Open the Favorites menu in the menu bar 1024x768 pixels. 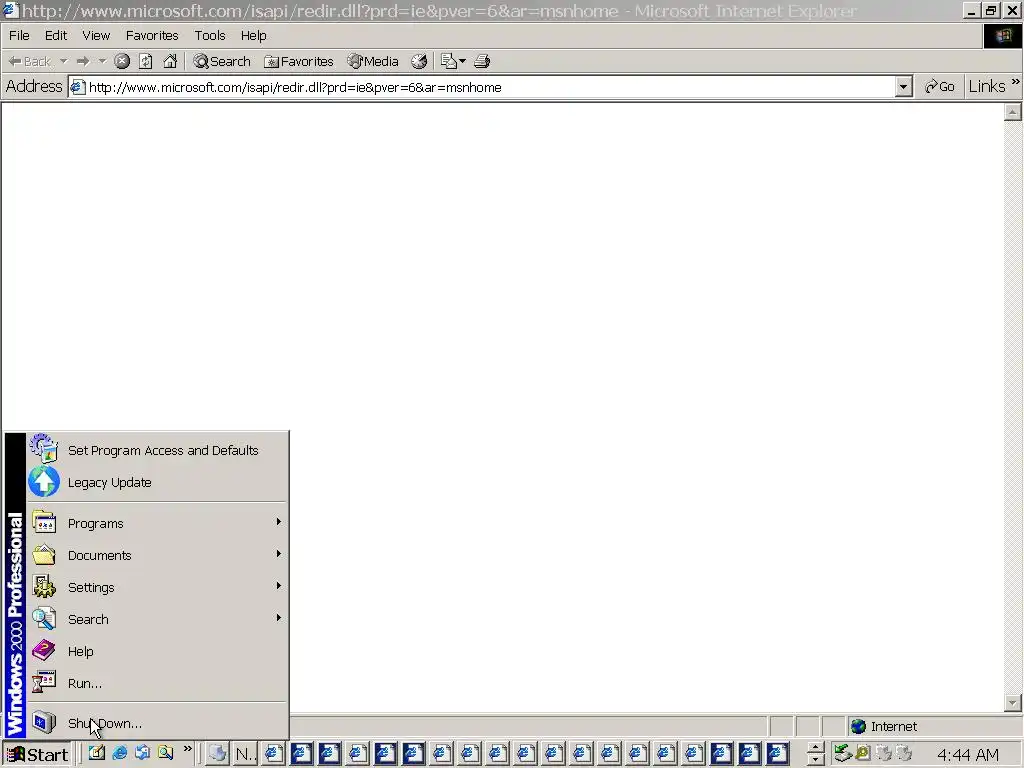[x=152, y=35]
